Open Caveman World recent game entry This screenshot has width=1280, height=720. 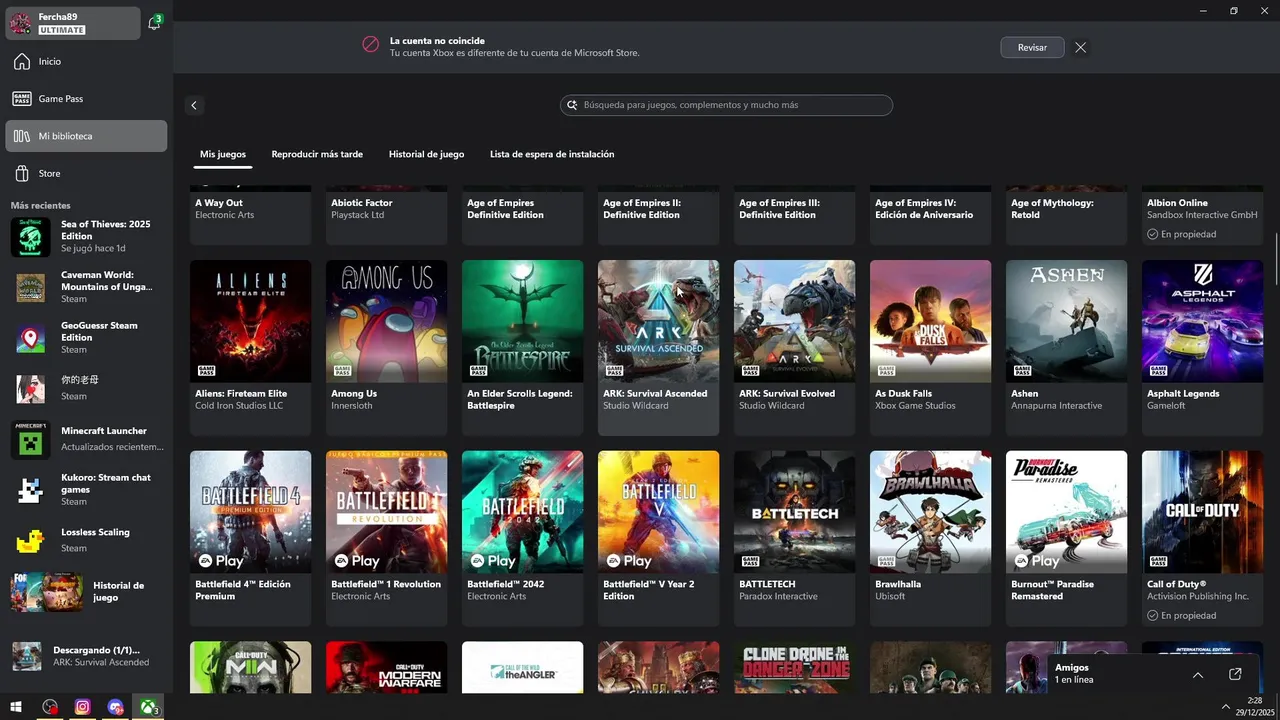[x=86, y=287]
